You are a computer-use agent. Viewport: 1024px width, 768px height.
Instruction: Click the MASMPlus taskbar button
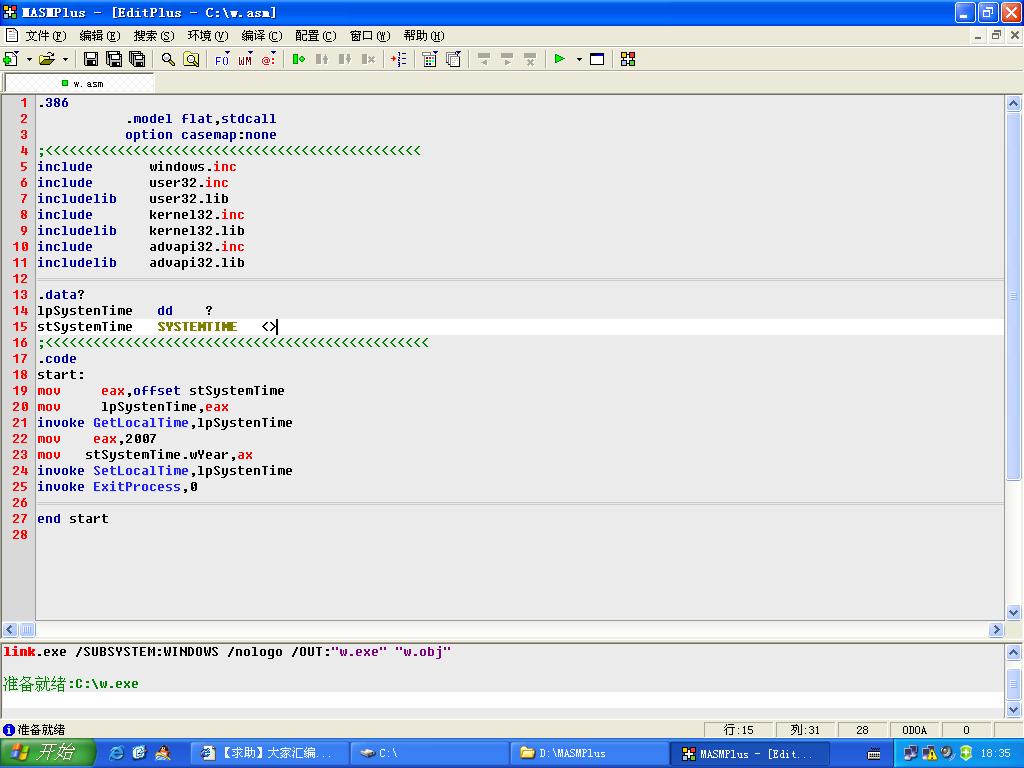pos(749,753)
